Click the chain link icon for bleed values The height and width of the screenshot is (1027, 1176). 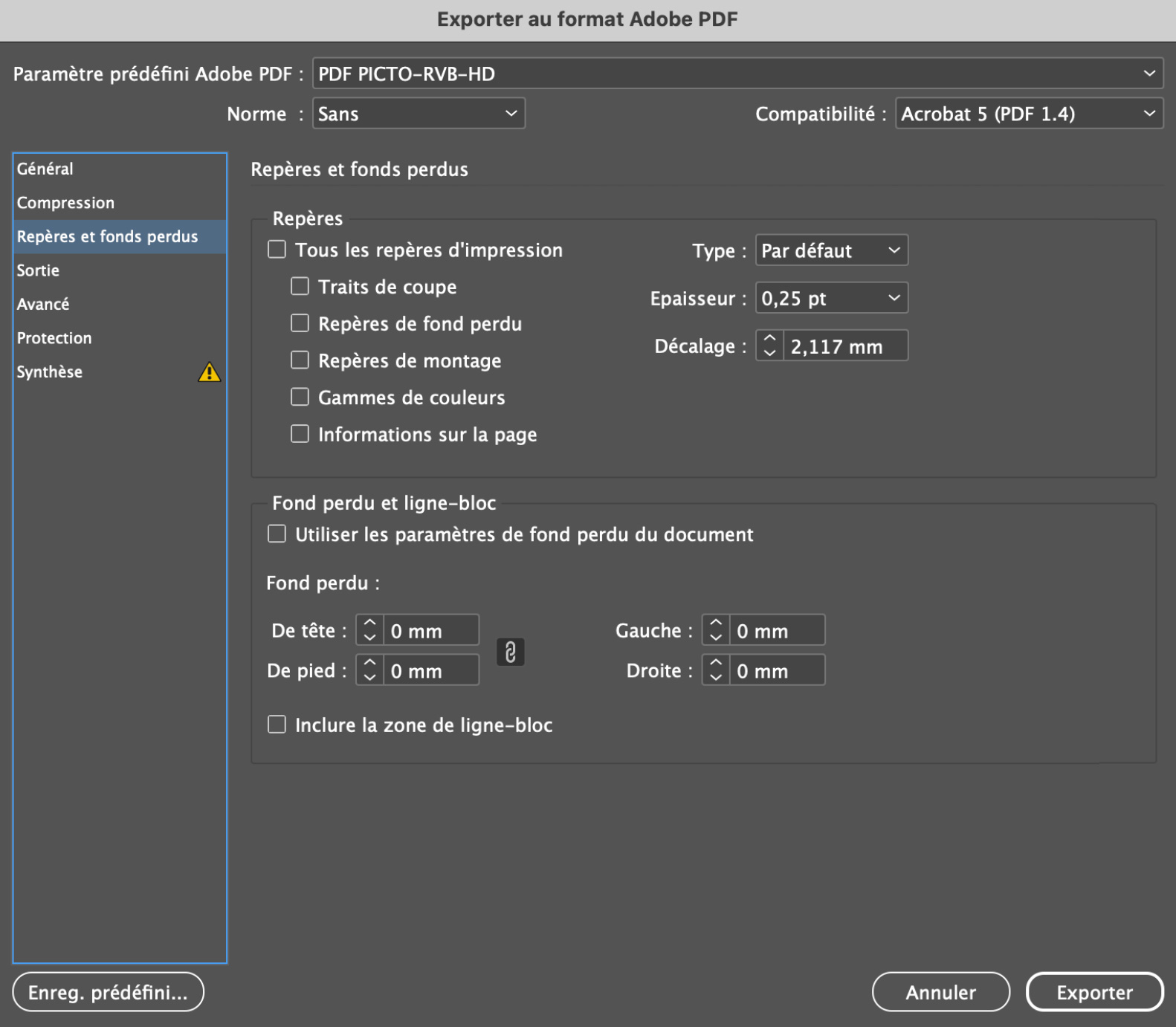pos(510,652)
